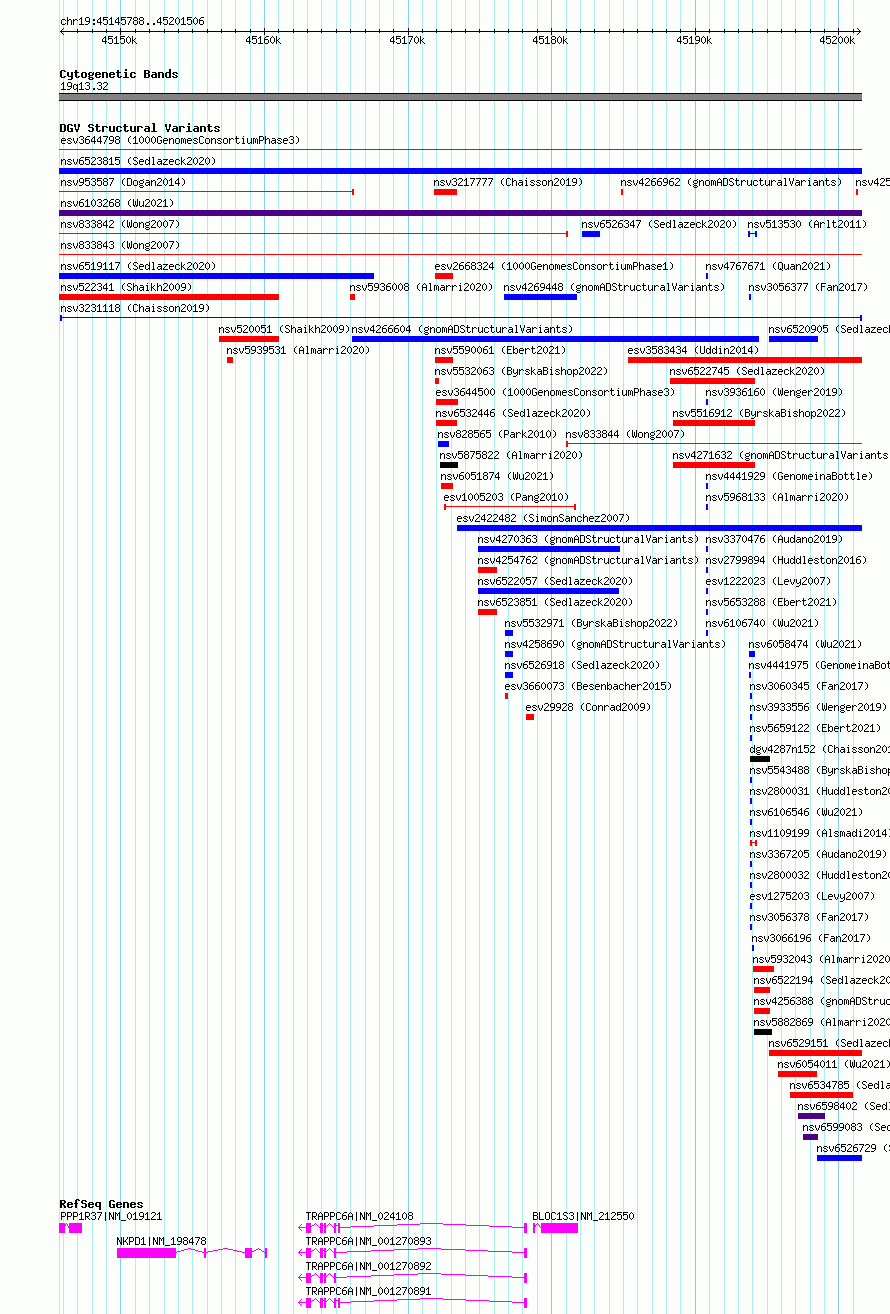Select the TRAPPC6A NM_001270892 transcript label
The image size is (890, 1314).
(368, 1266)
